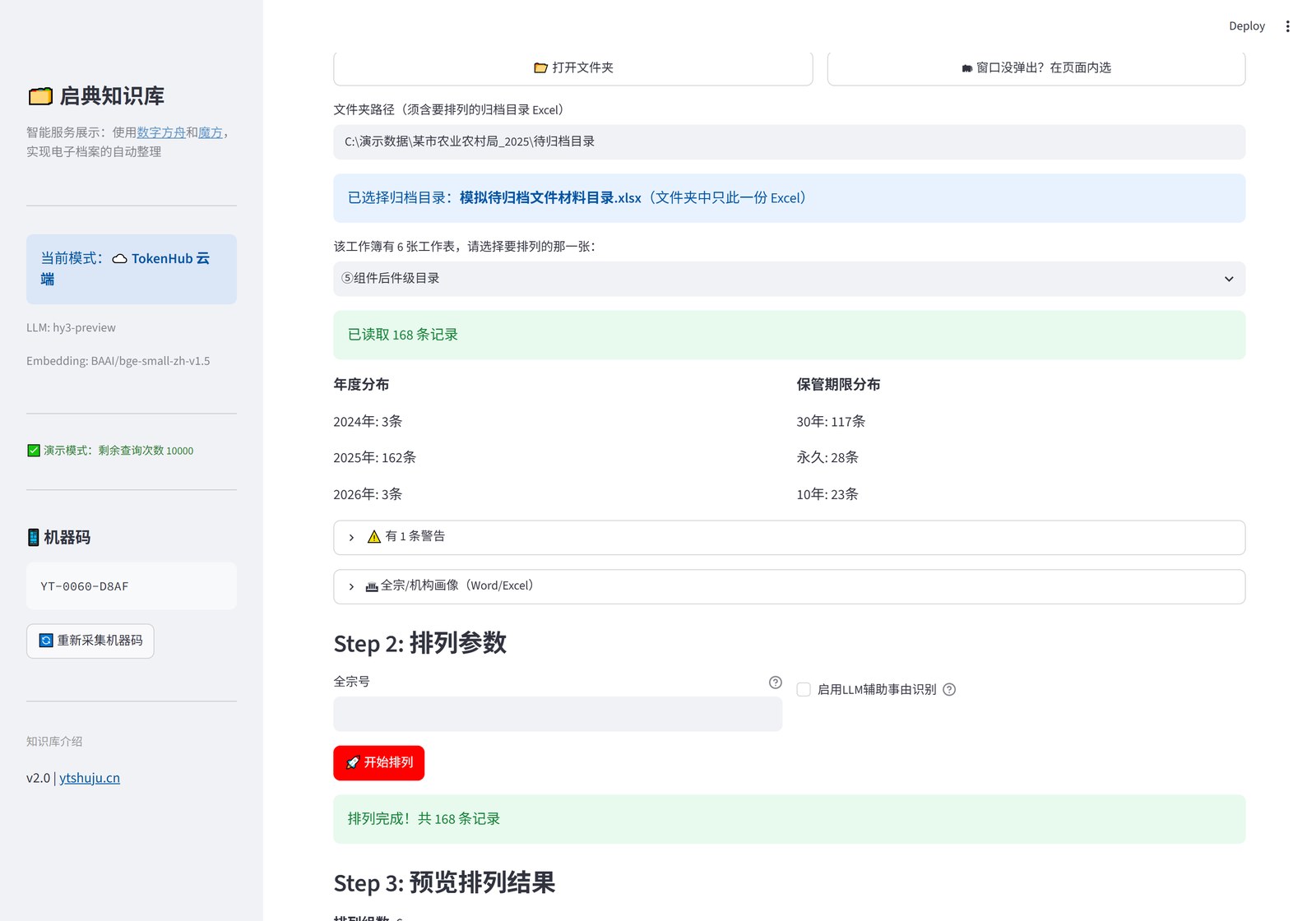Image resolution: width=1316 pixels, height=921 pixels.
Task: Click help icon next to 全宗号
Action: (775, 683)
